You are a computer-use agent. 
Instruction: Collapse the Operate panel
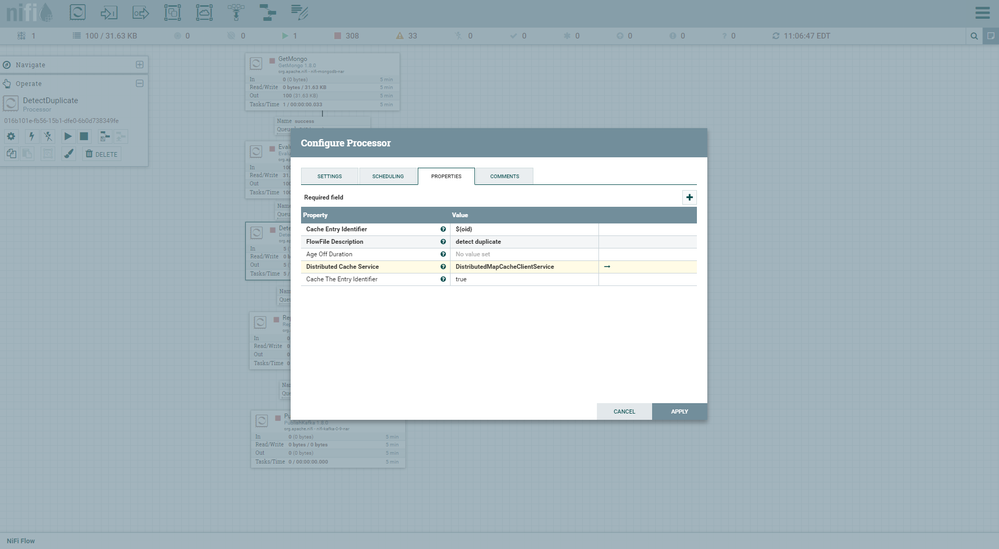point(140,84)
